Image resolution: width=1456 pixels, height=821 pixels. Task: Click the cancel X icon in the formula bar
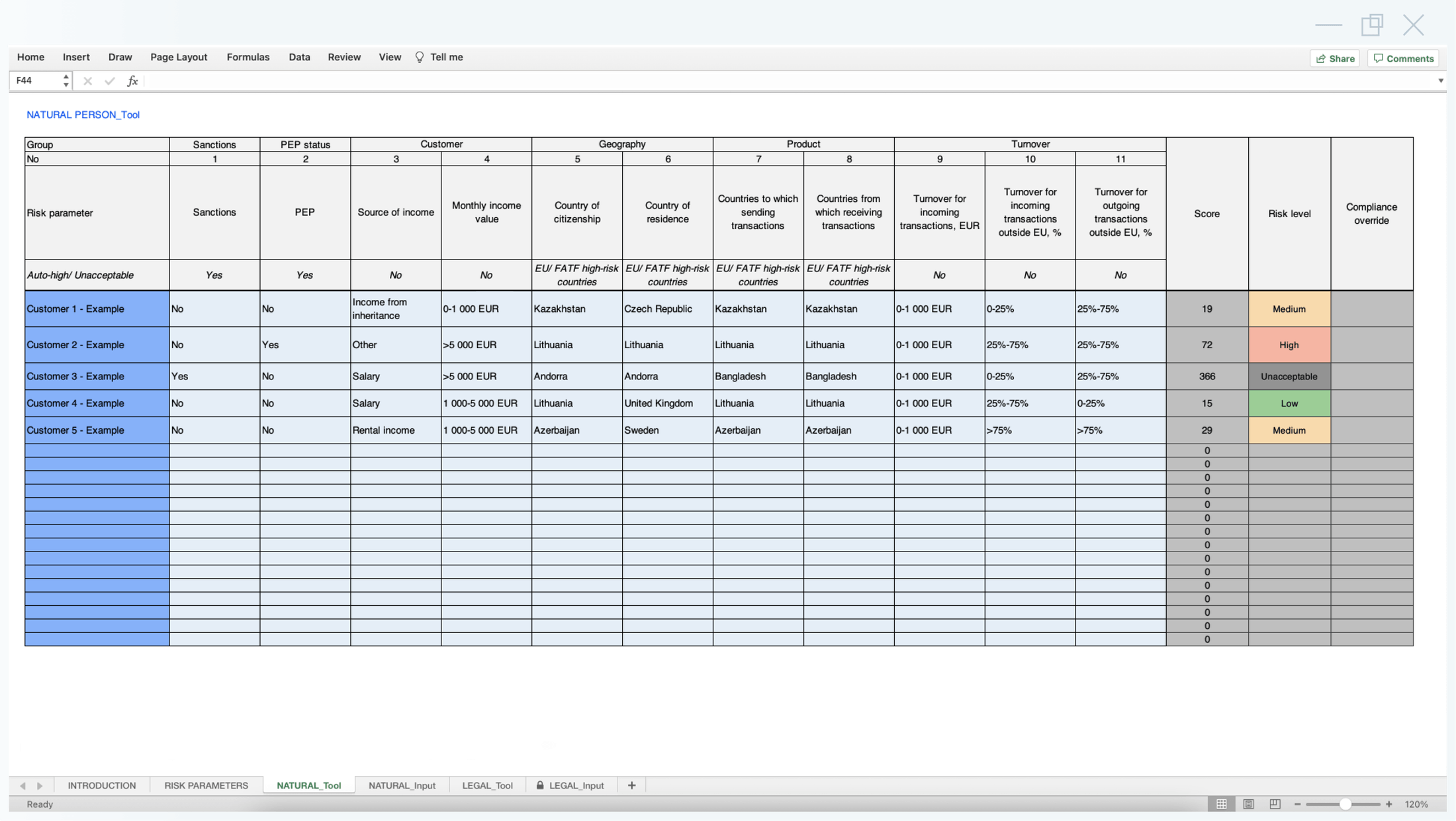87,80
